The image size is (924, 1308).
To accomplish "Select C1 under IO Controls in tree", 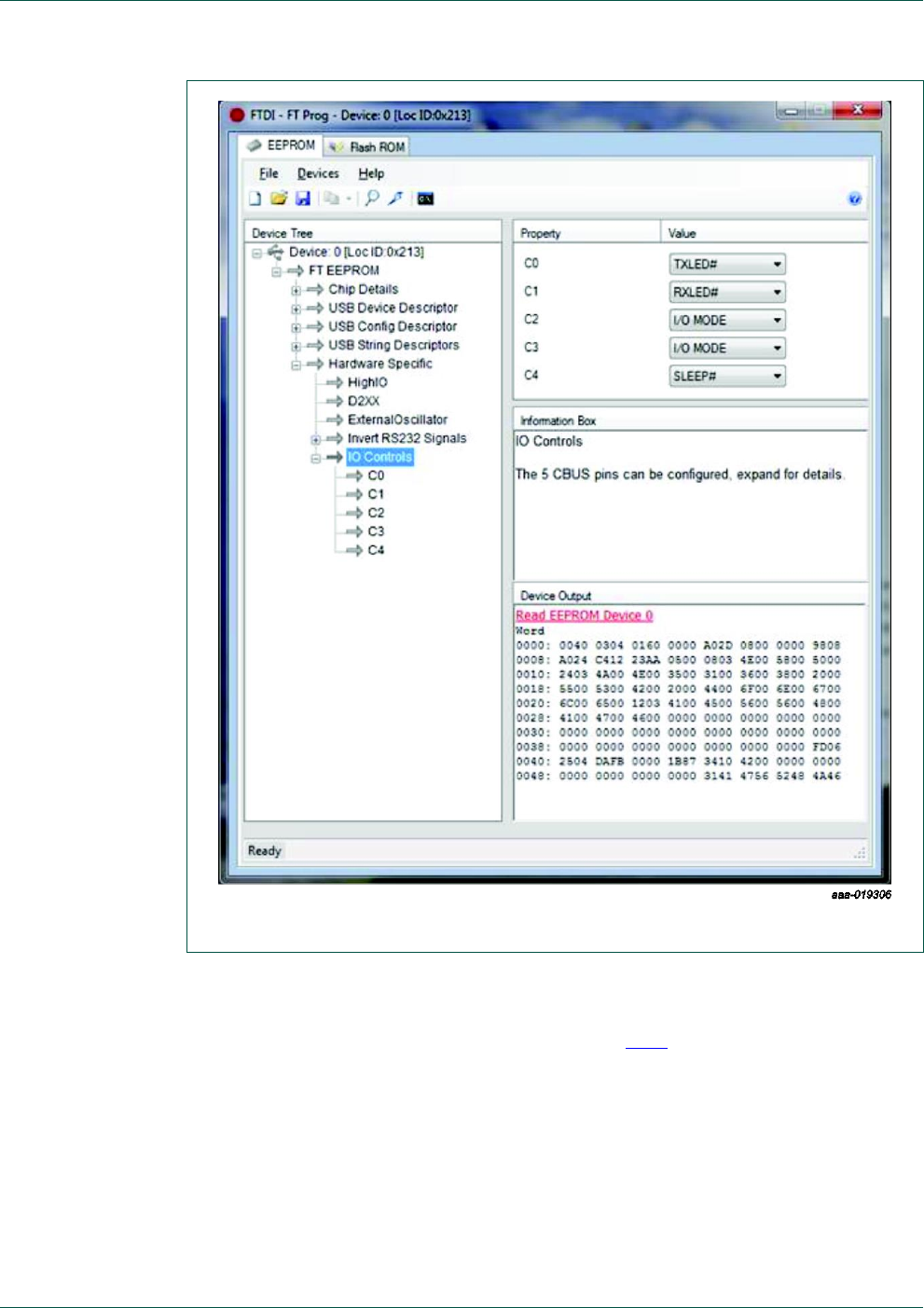I will point(376,494).
